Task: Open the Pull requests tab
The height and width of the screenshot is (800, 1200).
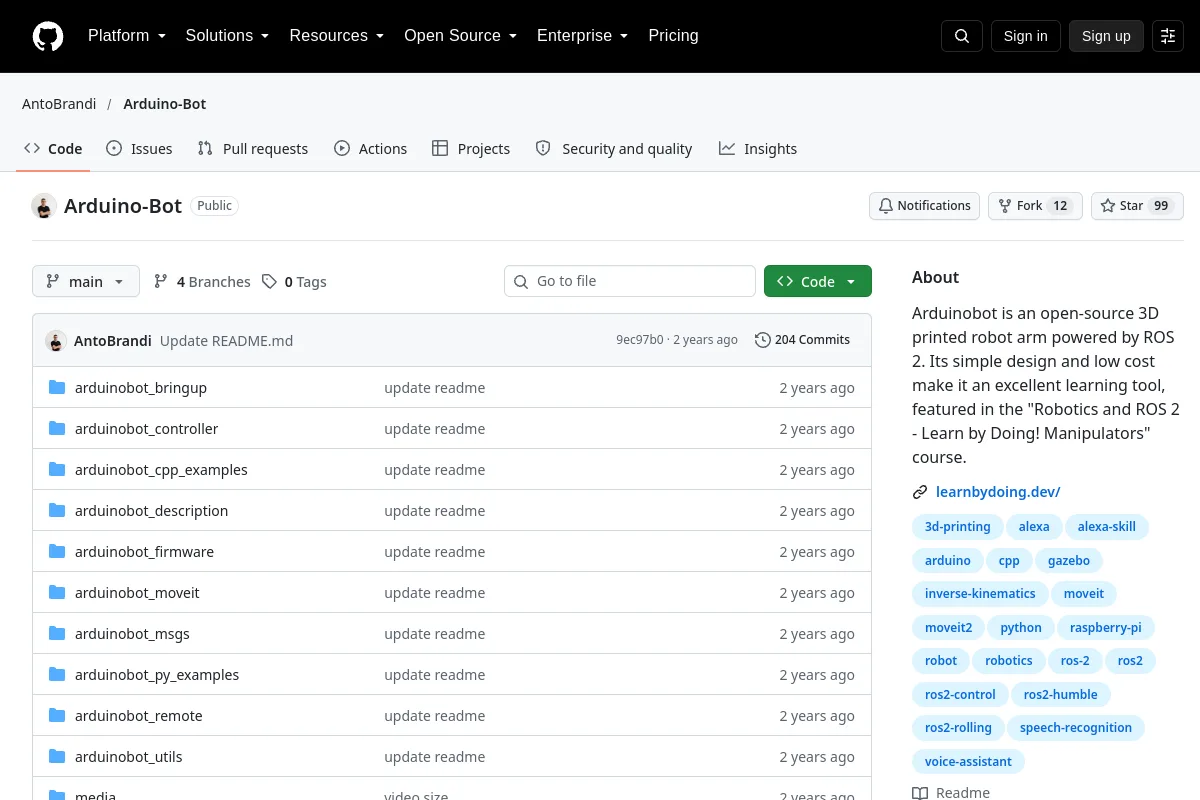Action: [253, 149]
